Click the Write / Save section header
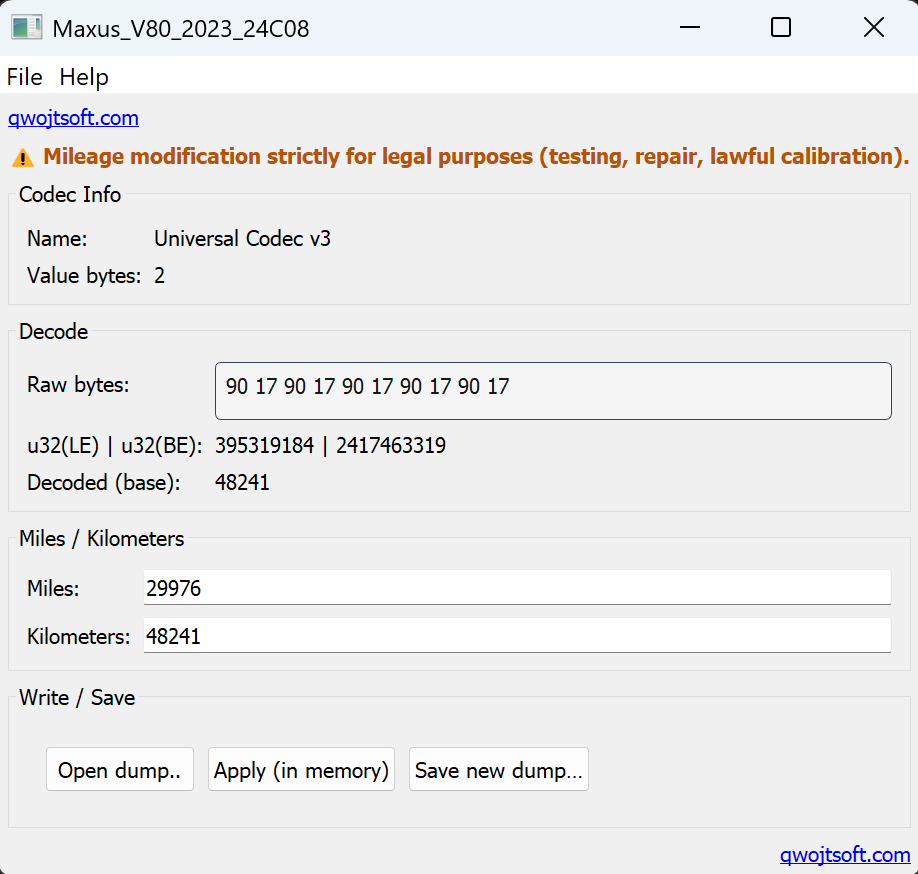Image resolution: width=918 pixels, height=874 pixels. 76,697
